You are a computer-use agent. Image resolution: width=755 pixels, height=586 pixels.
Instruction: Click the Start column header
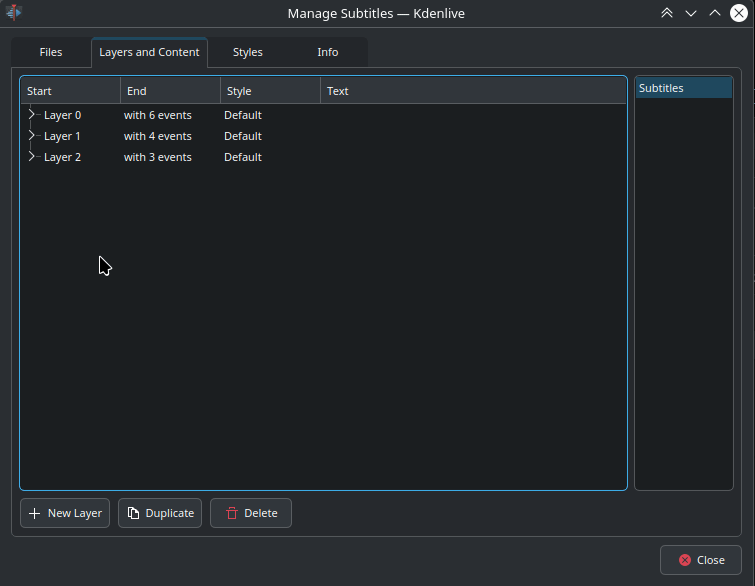70,91
